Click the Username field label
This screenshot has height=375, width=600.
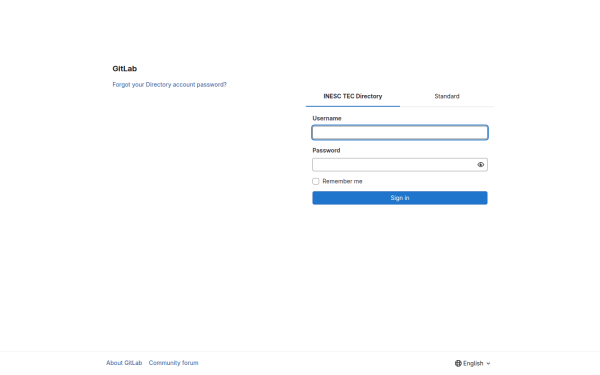tap(327, 118)
